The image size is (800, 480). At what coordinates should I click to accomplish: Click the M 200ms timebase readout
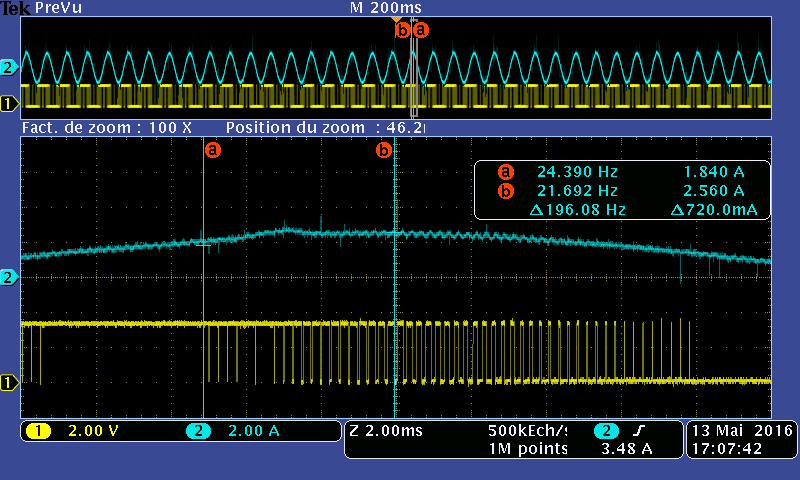tap(386, 8)
